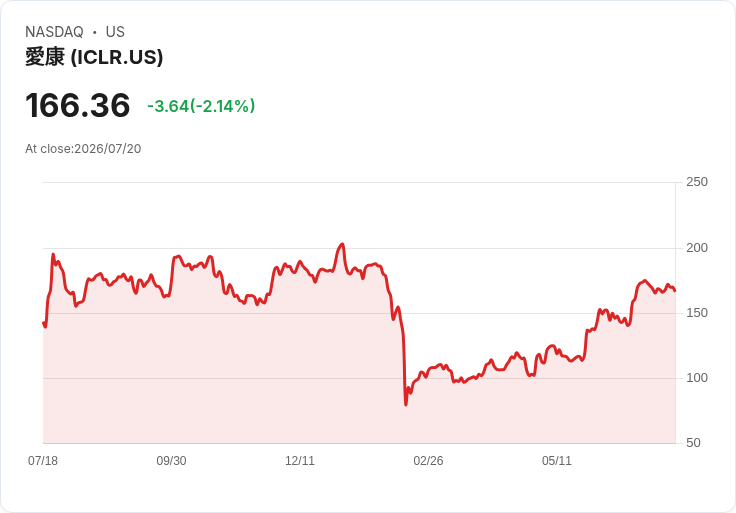Click the ICLR.US stock title
736x513 pixels.
point(94,57)
